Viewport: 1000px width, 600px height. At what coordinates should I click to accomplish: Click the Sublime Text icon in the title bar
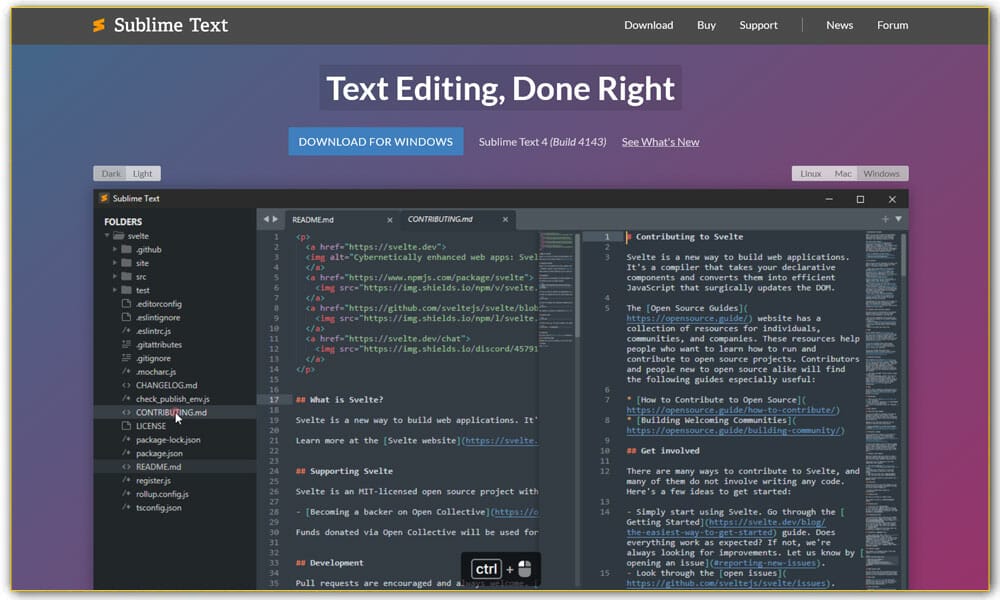(104, 198)
